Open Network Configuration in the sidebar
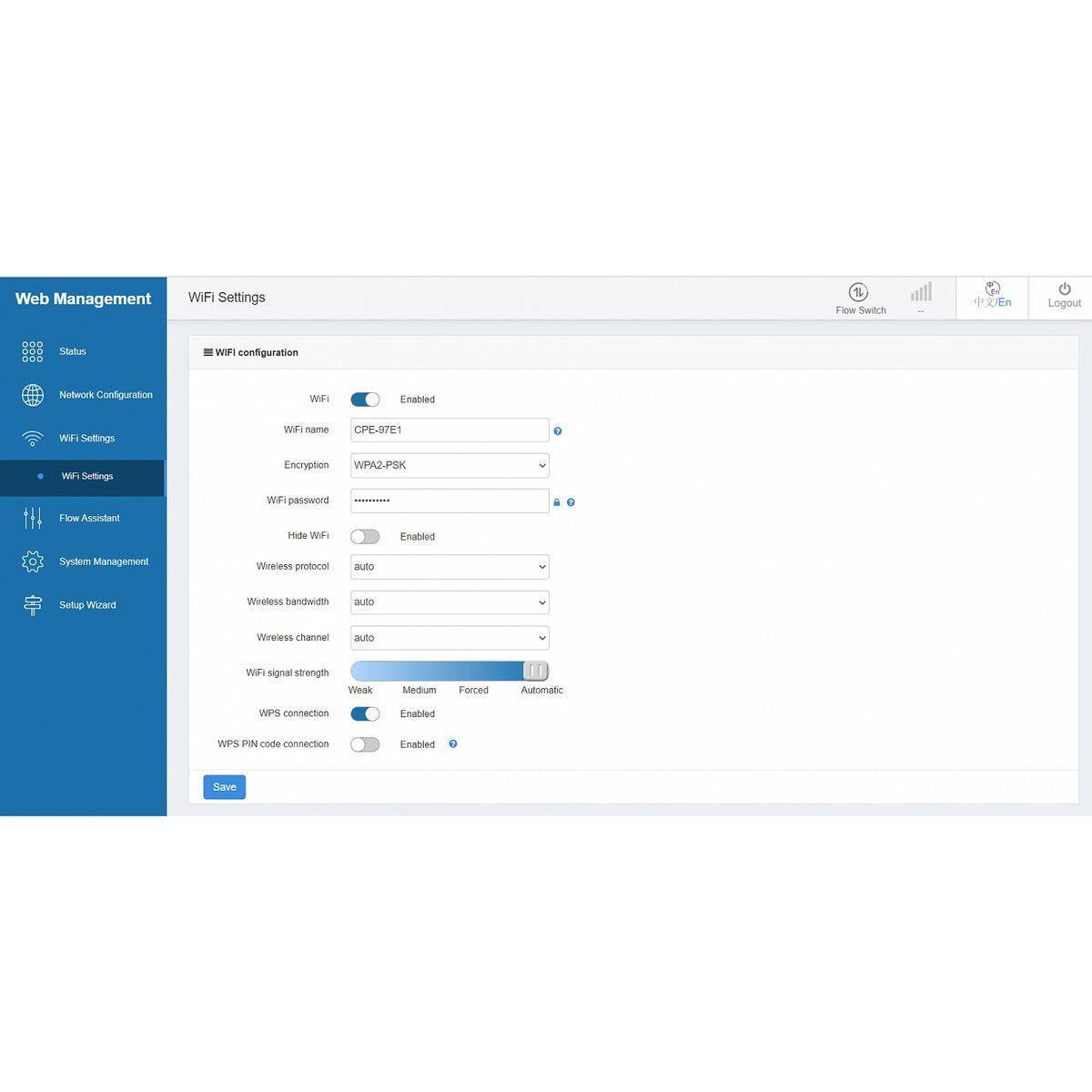This screenshot has height=1092, width=1092. point(106,395)
